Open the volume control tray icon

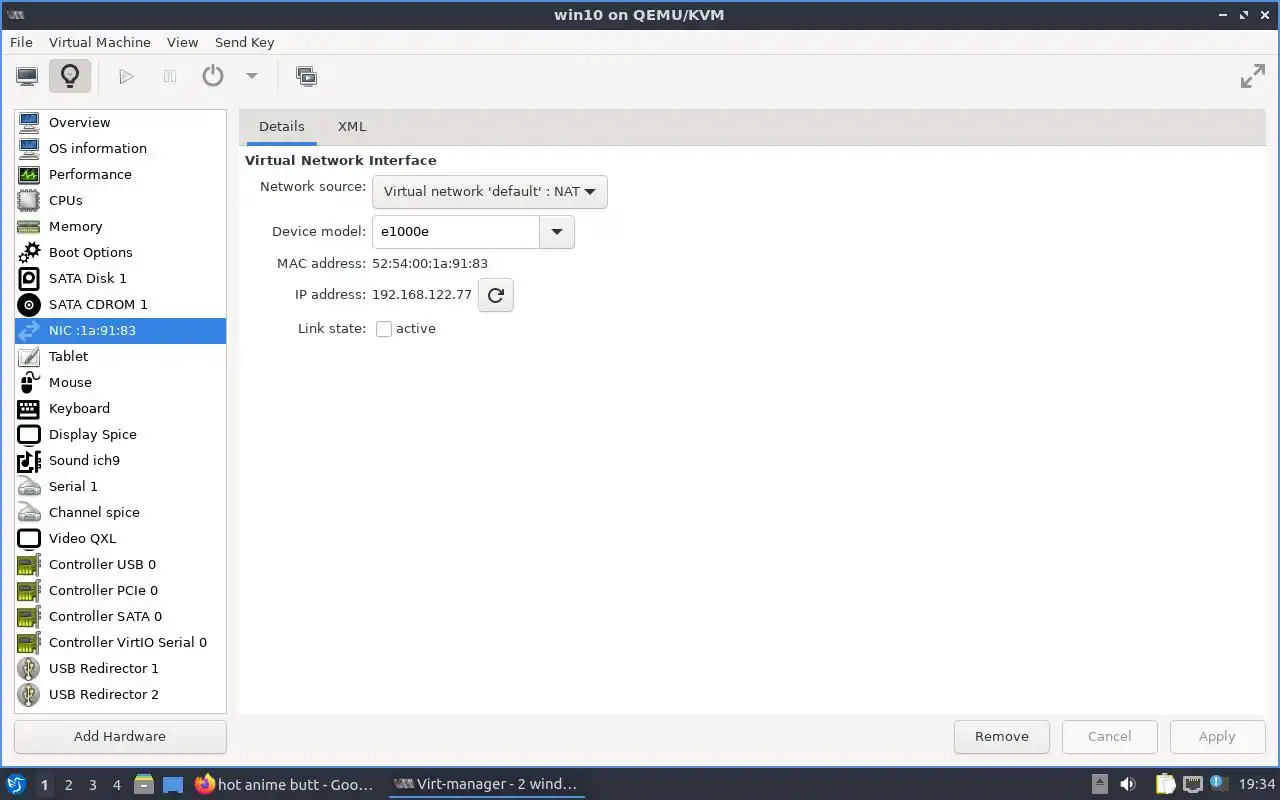[x=1128, y=785]
